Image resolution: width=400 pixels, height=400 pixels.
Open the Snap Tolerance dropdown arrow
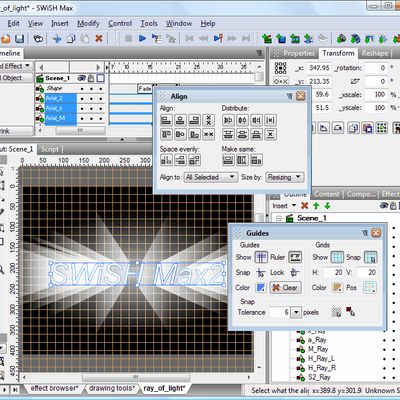point(296,312)
